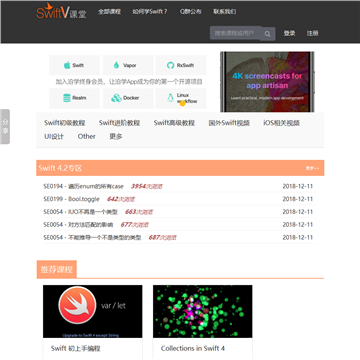This screenshot has height=360, width=360.
Task: Select the UI设计 tab
Action: [x=54, y=136]
